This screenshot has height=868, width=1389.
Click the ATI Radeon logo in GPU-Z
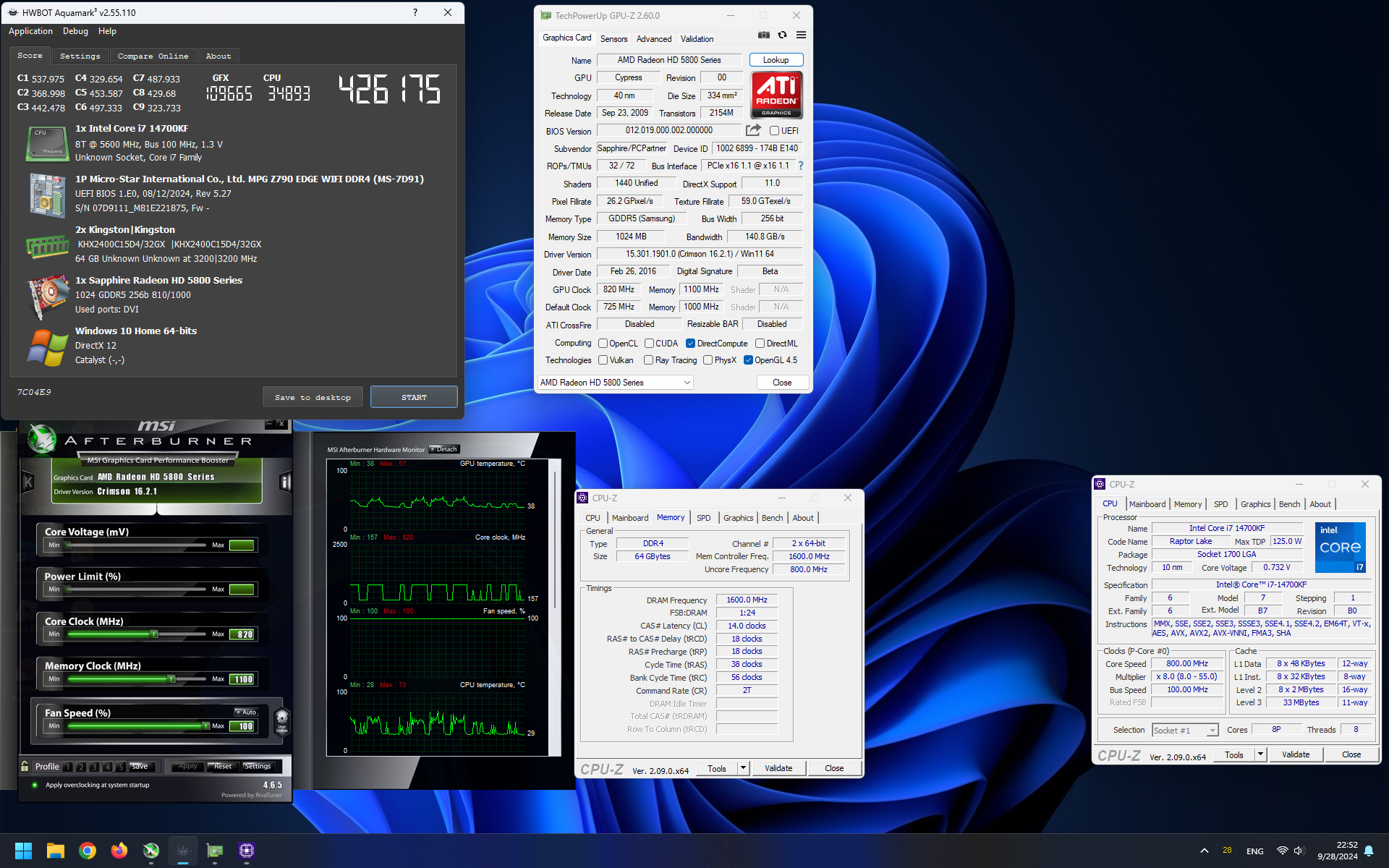point(776,94)
